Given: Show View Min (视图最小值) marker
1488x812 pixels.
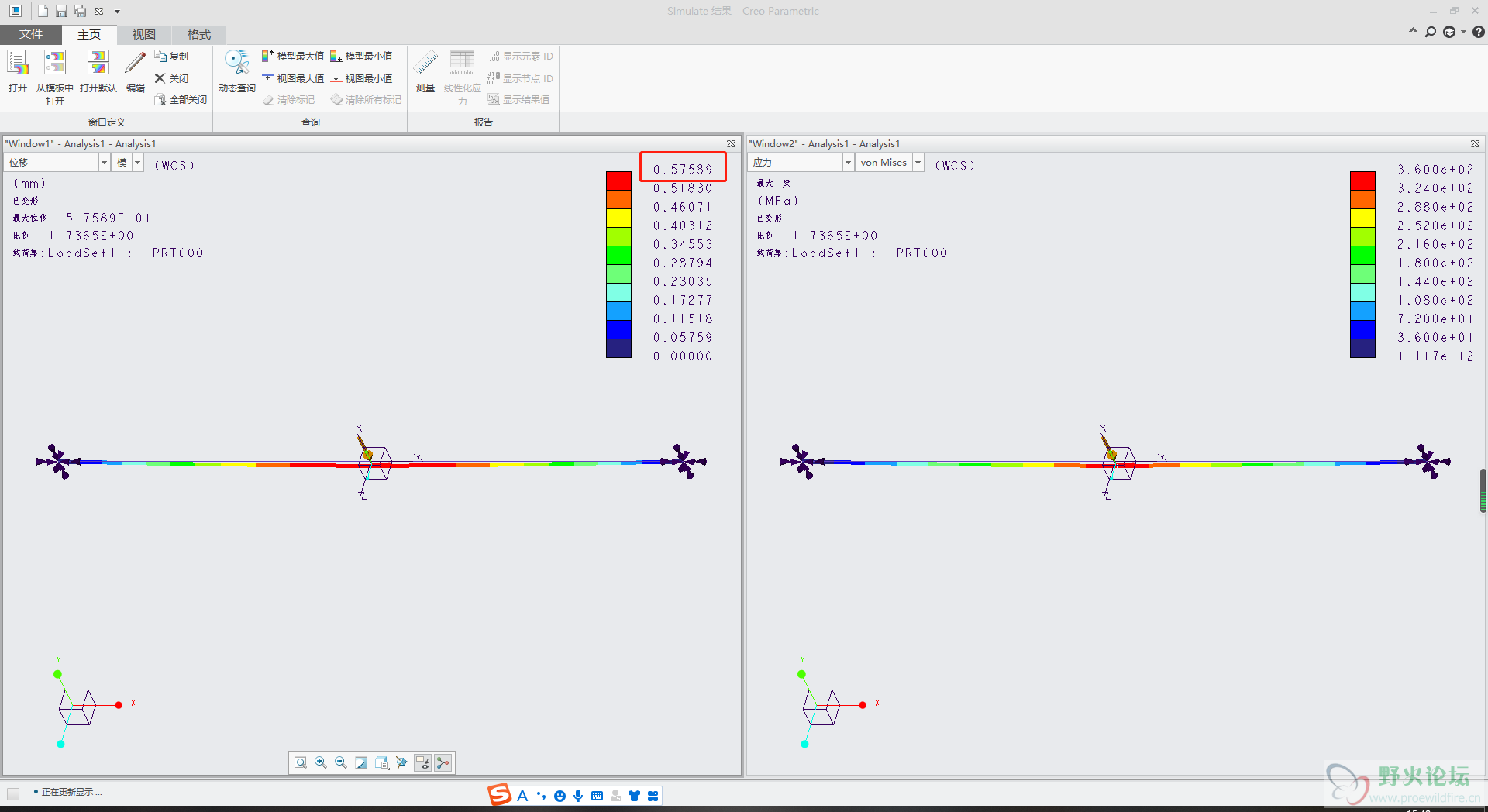Looking at the screenshot, I should 361,78.
